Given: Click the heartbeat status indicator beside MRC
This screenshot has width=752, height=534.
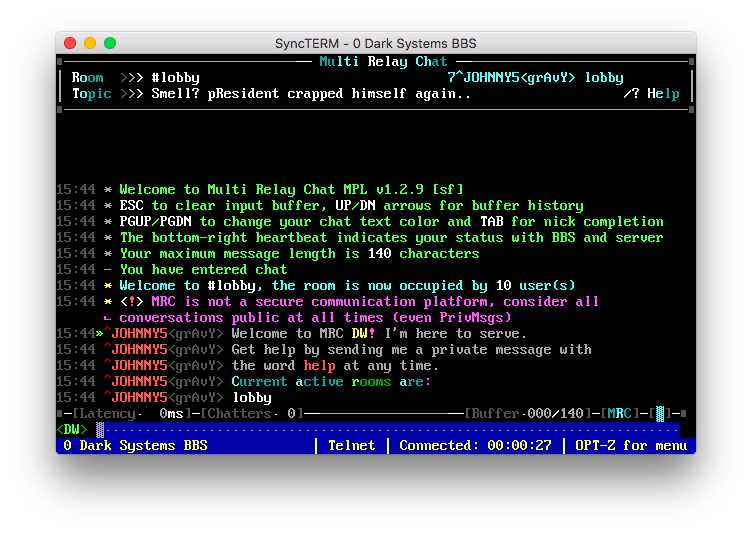Looking at the screenshot, I should [660, 414].
